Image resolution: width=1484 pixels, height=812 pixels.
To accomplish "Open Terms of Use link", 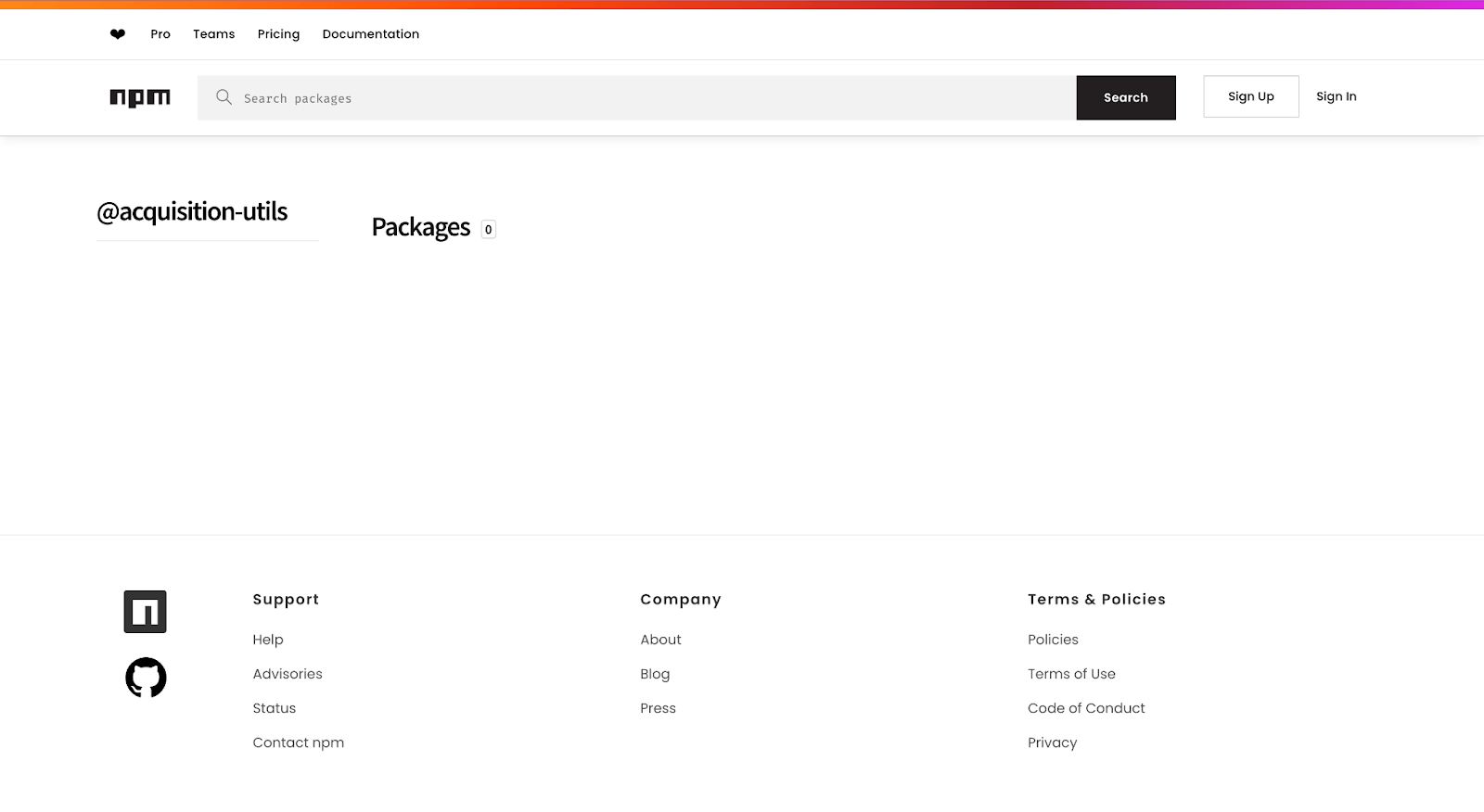I will coord(1071,674).
